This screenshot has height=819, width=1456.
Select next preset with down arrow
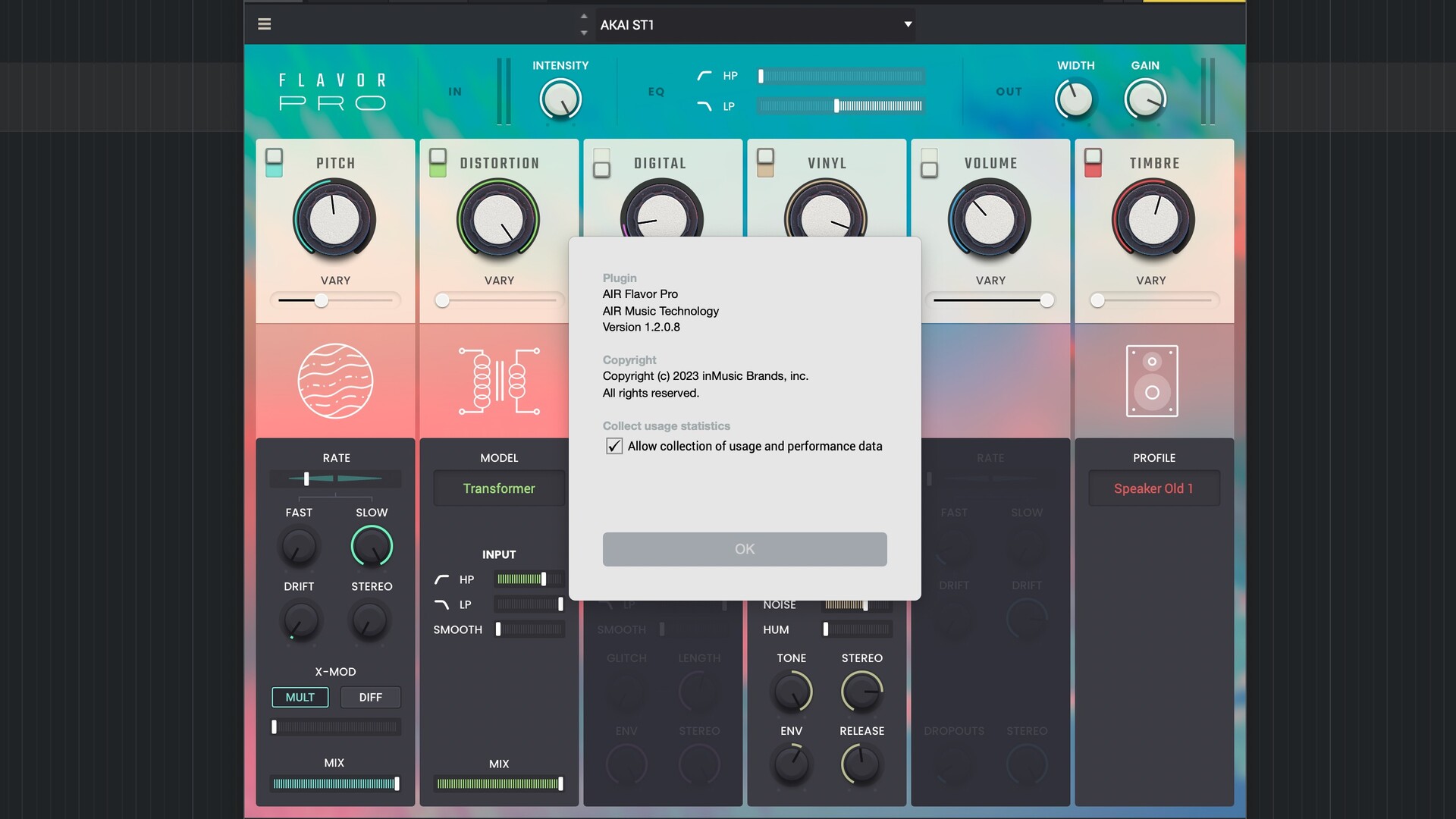coord(584,33)
